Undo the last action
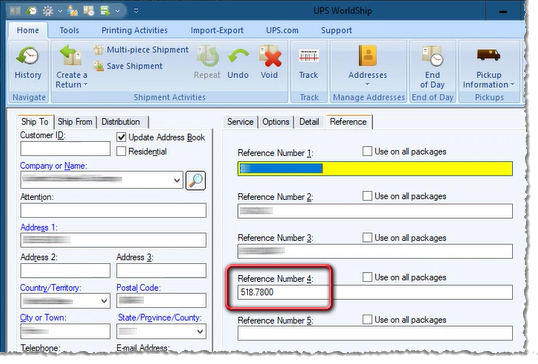This screenshot has width=538, height=364. 238,56
